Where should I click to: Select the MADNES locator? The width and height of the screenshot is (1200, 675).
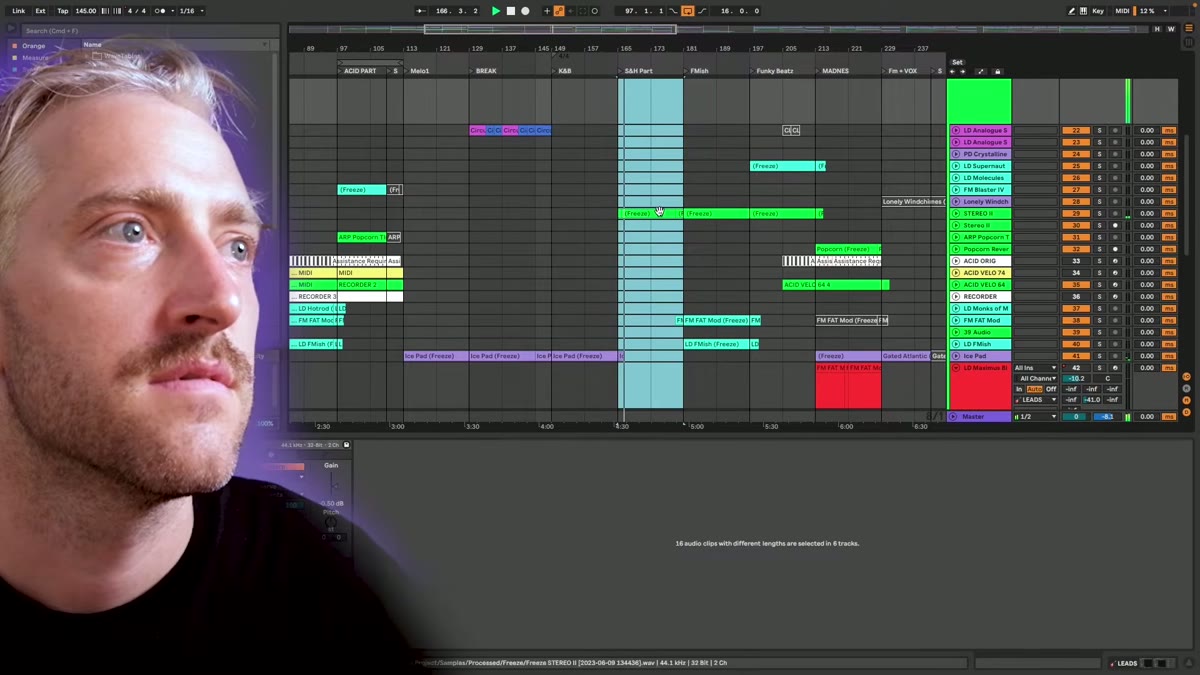tap(835, 71)
